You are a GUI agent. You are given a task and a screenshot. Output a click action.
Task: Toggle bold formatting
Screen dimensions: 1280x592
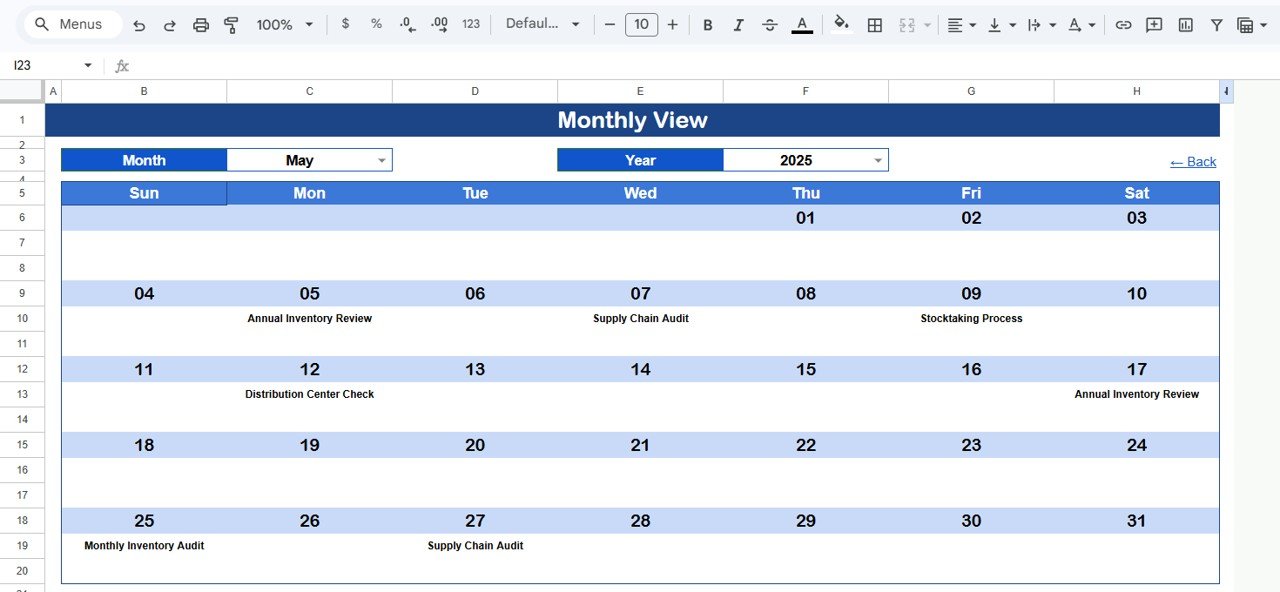[x=708, y=24]
